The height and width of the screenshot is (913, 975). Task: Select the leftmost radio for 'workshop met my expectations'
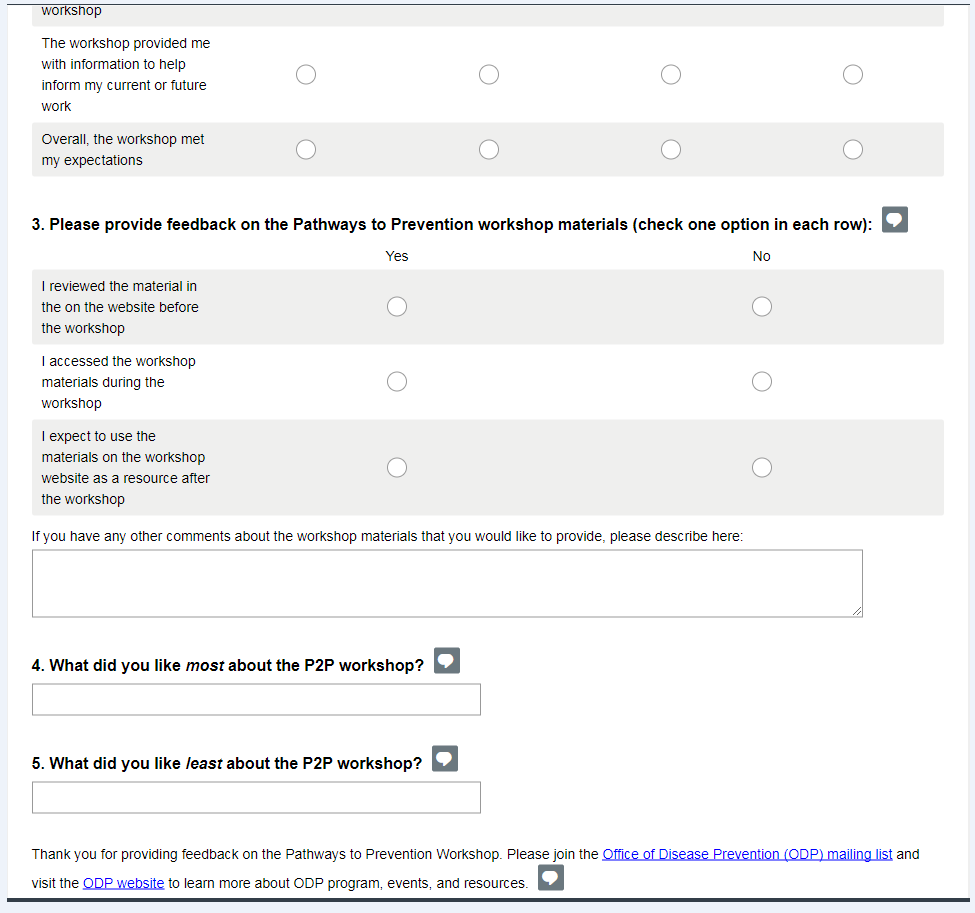tap(306, 149)
